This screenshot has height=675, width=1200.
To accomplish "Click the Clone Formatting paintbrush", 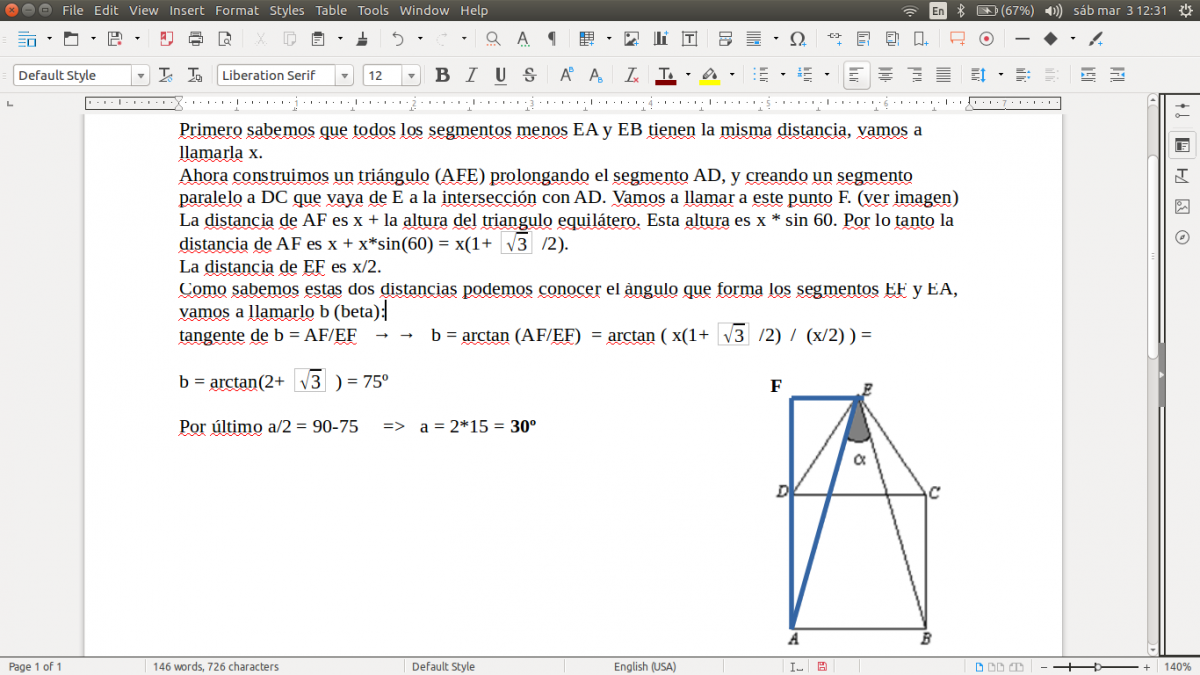I will [x=361, y=39].
